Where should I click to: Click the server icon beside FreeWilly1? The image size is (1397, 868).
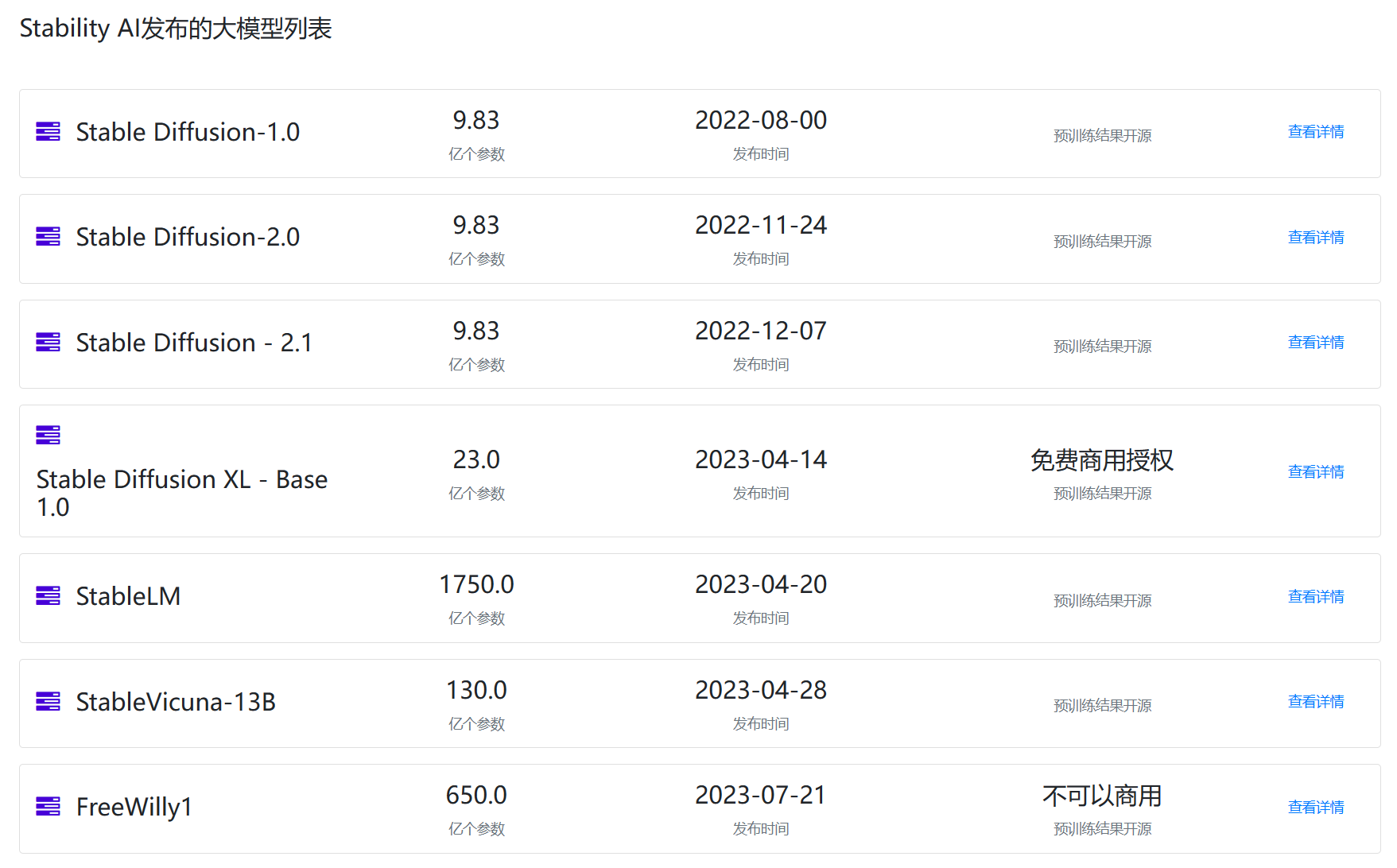(x=48, y=806)
